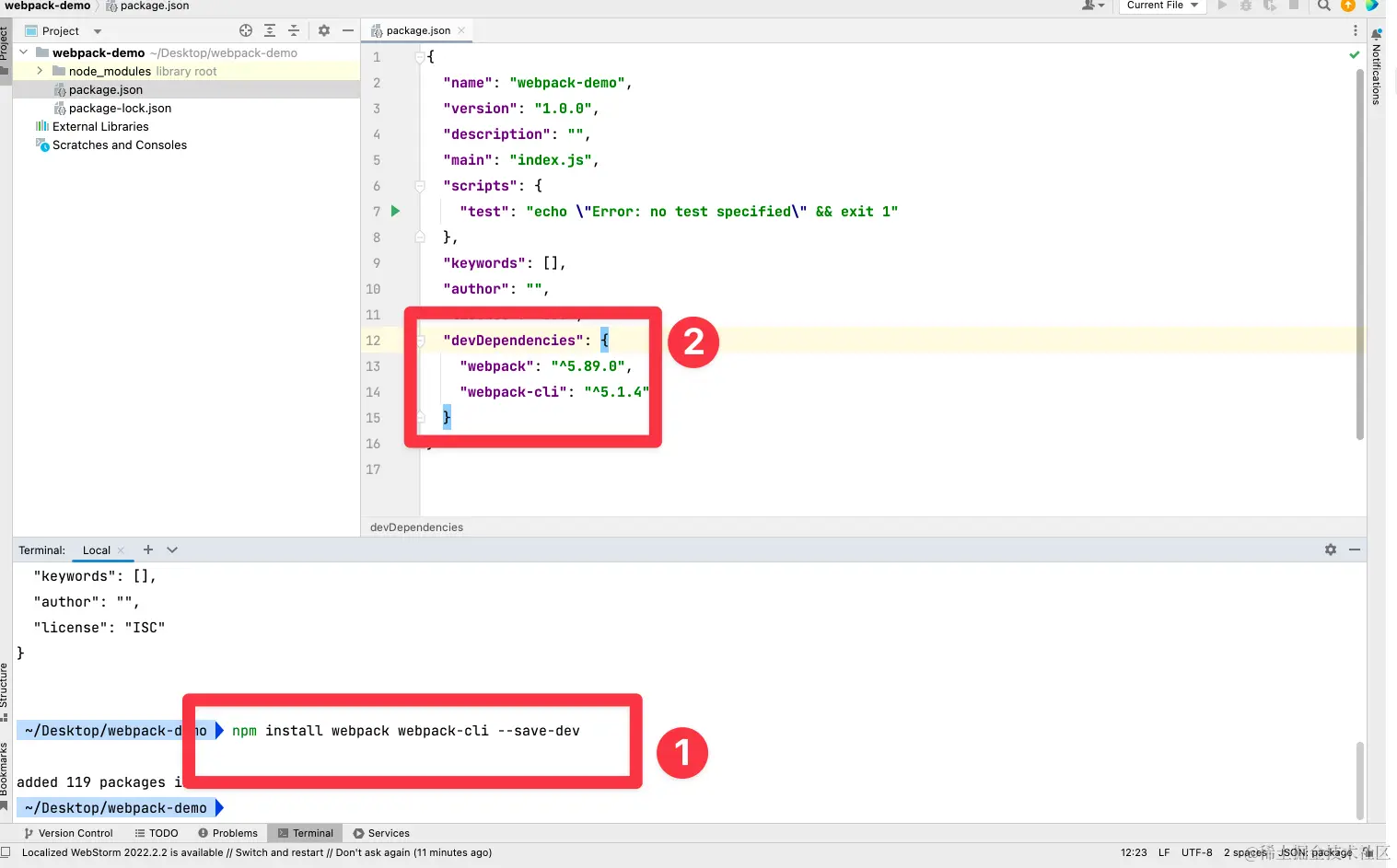Open the user account dropdown
Image resolution: width=1397 pixels, height=868 pixels.
1093,6
